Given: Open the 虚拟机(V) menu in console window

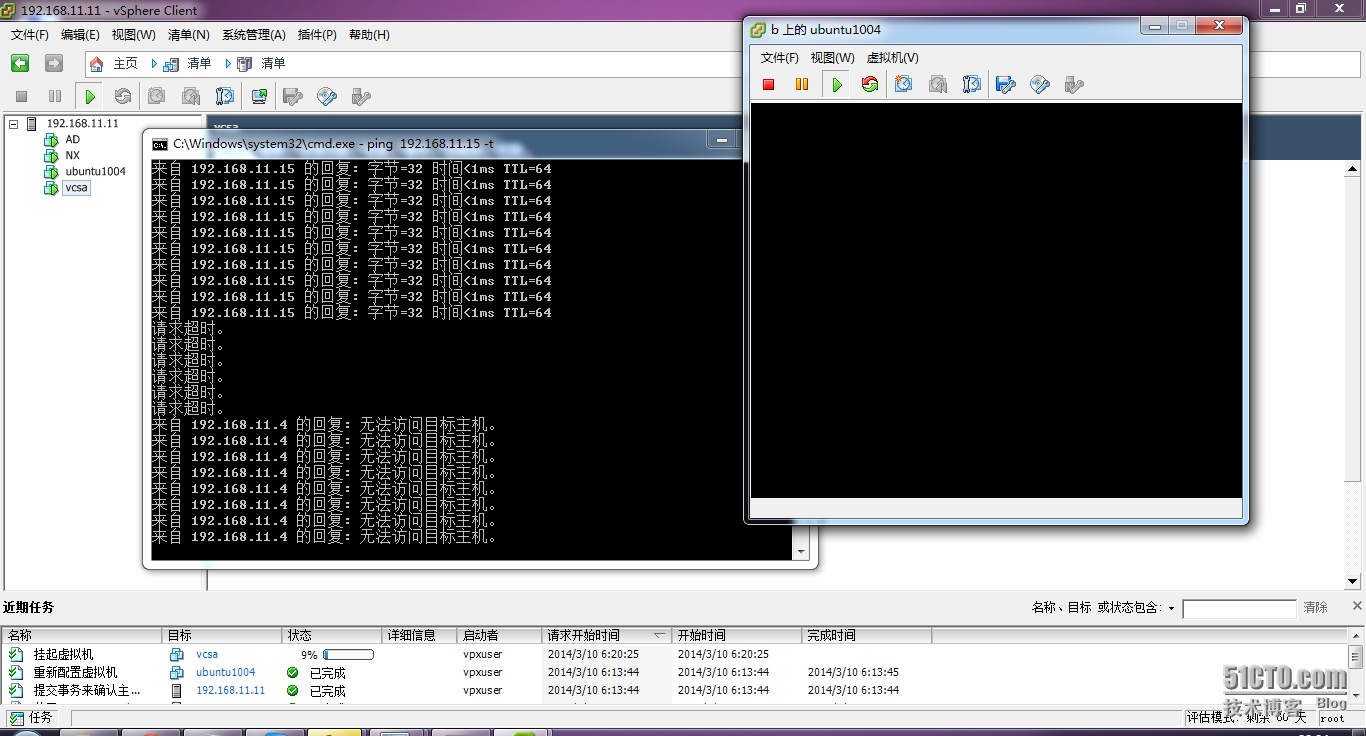Looking at the screenshot, I should pos(892,58).
